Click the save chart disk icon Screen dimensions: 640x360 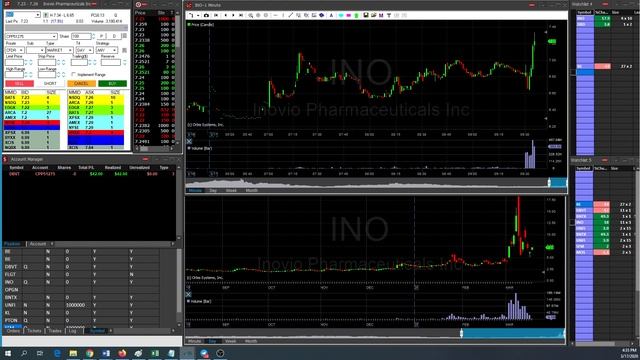[x=366, y=15]
